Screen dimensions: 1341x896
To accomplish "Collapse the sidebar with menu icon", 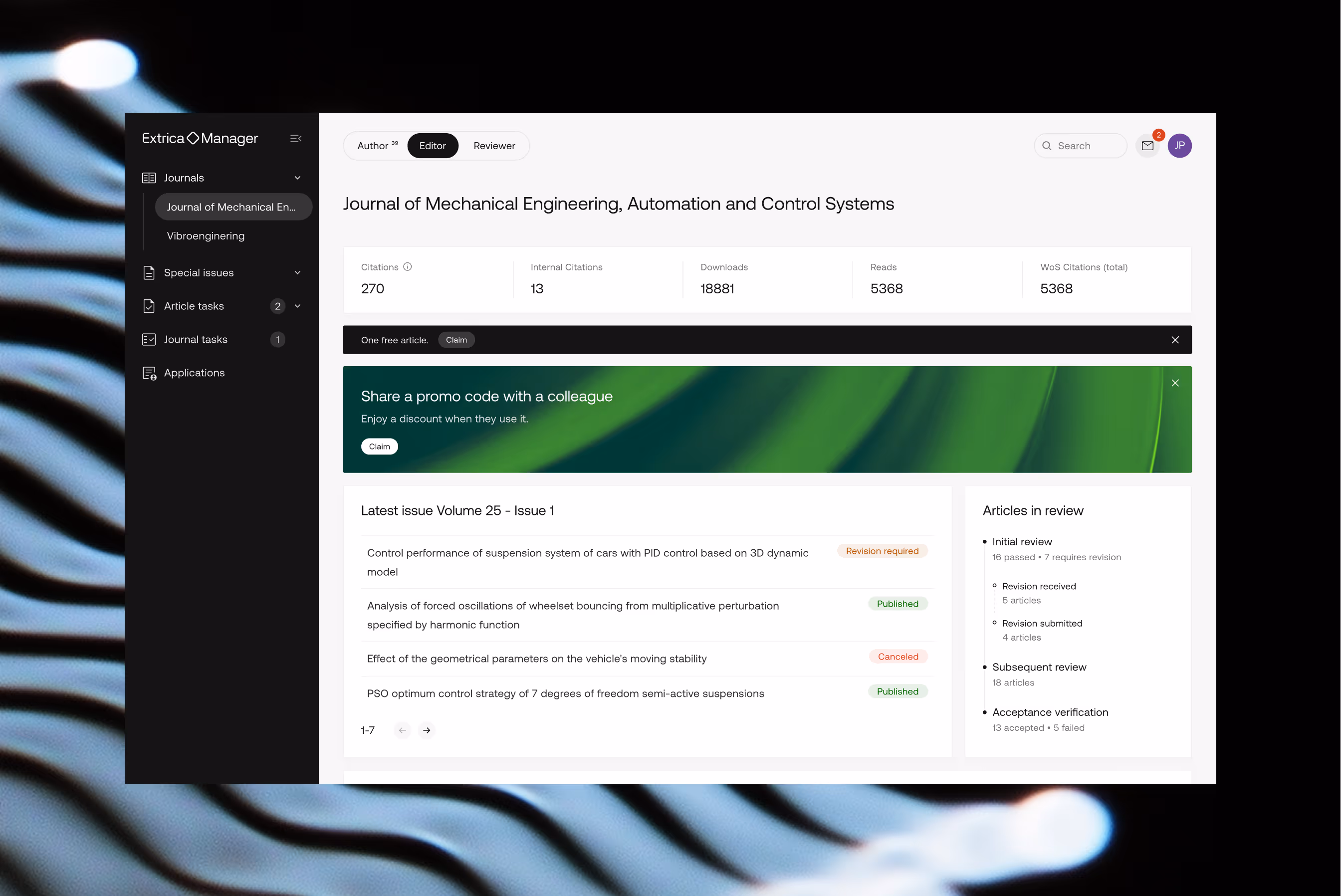I will [295, 138].
